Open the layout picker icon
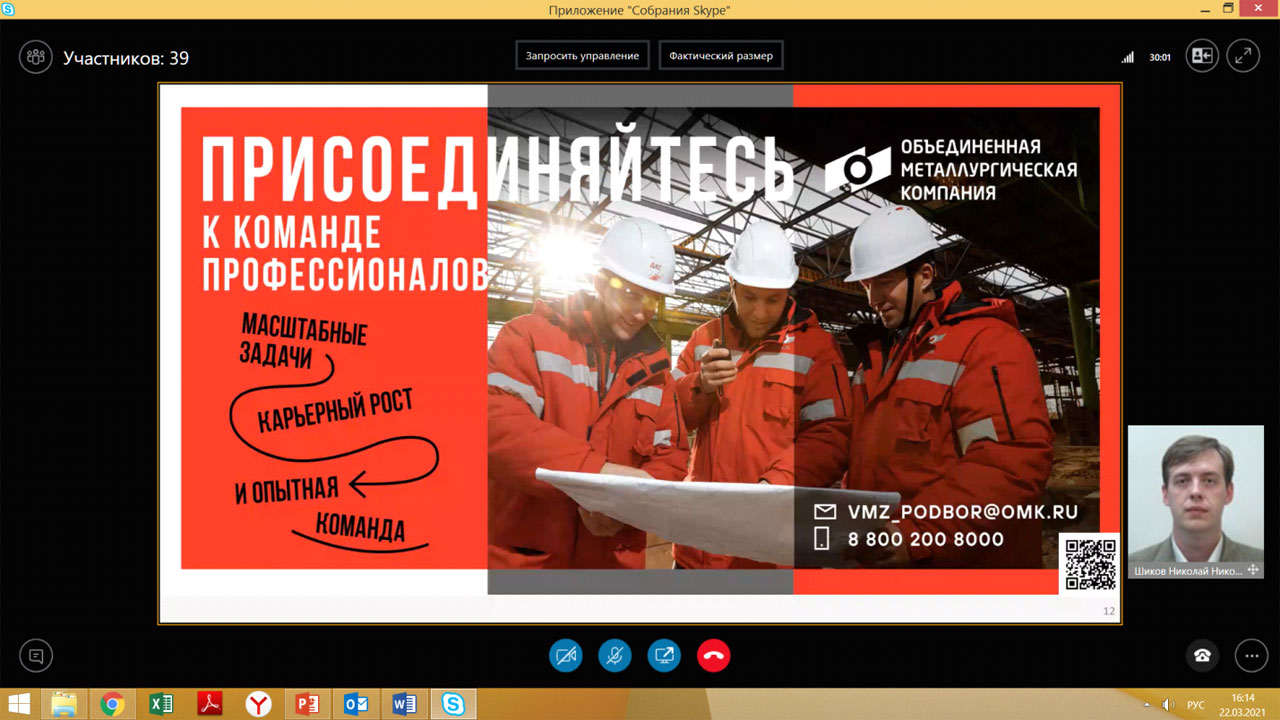 pyautogui.click(x=1202, y=57)
